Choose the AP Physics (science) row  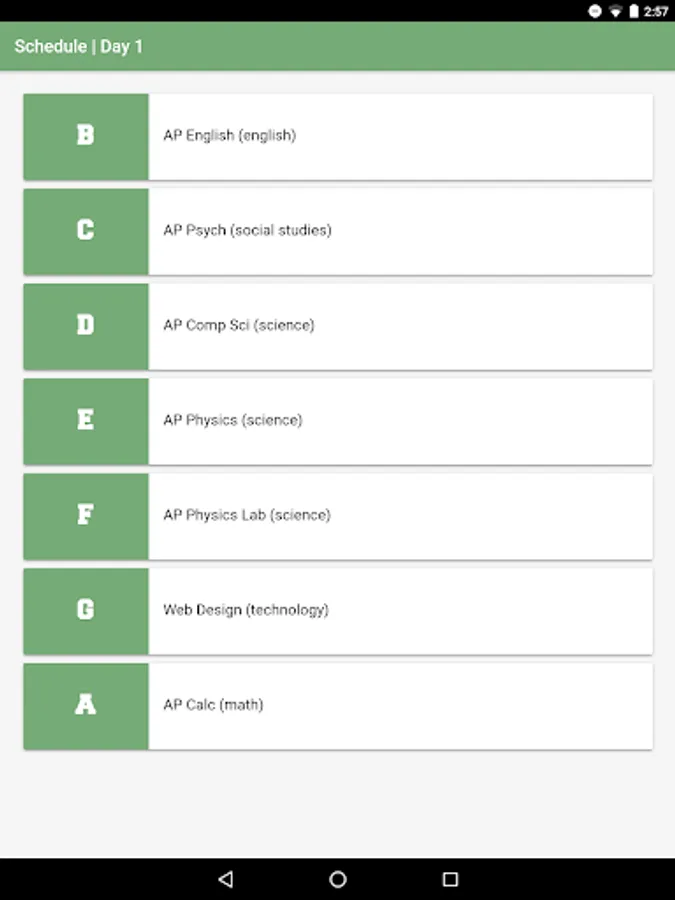(400, 421)
